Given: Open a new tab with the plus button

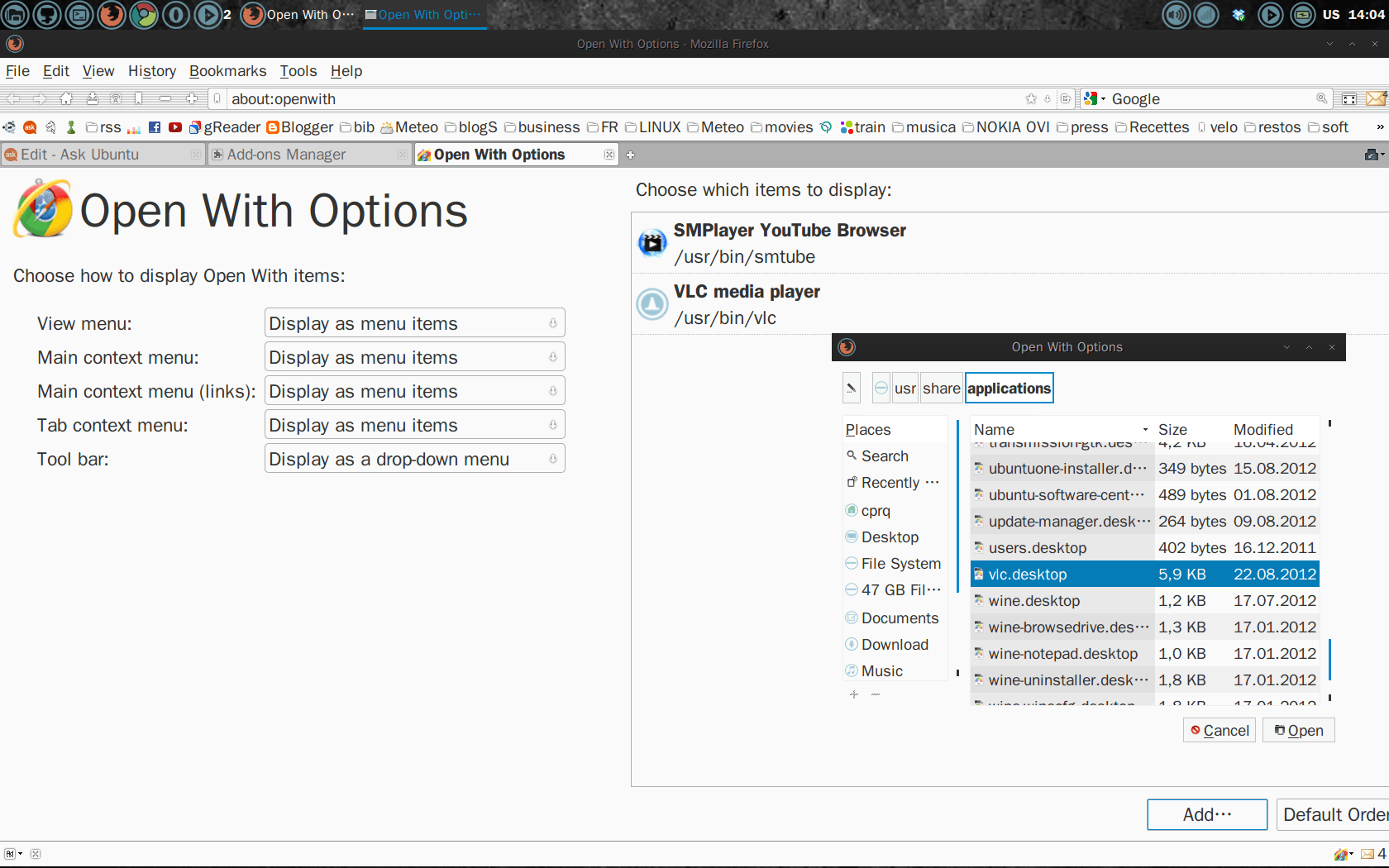Looking at the screenshot, I should tap(630, 155).
